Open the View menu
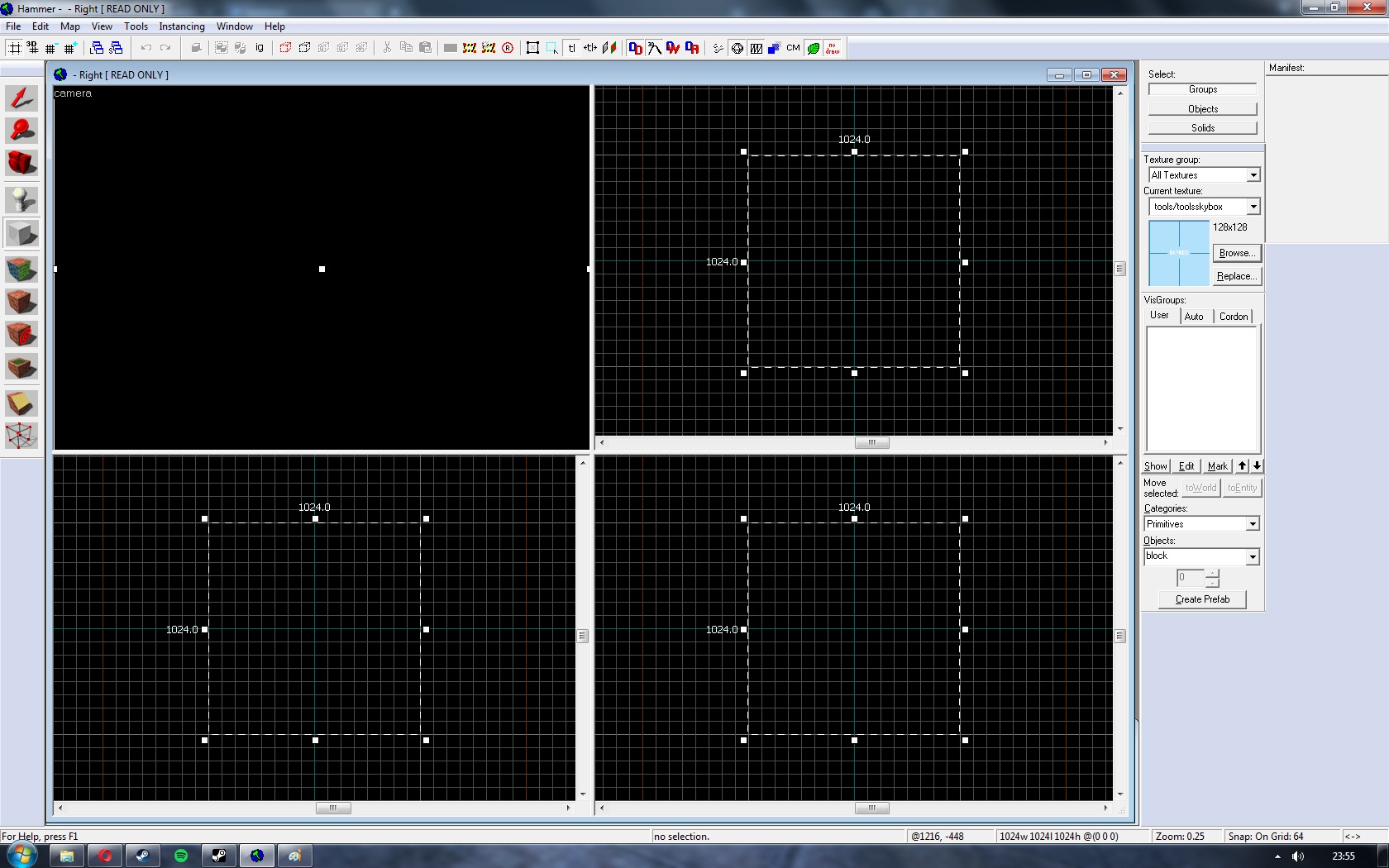Viewport: 1389px width, 868px height. coord(102,26)
